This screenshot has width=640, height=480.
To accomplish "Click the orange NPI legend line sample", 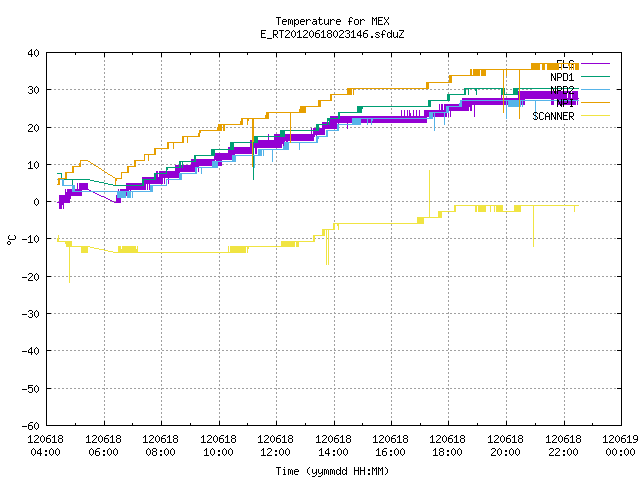I will coord(595,102).
